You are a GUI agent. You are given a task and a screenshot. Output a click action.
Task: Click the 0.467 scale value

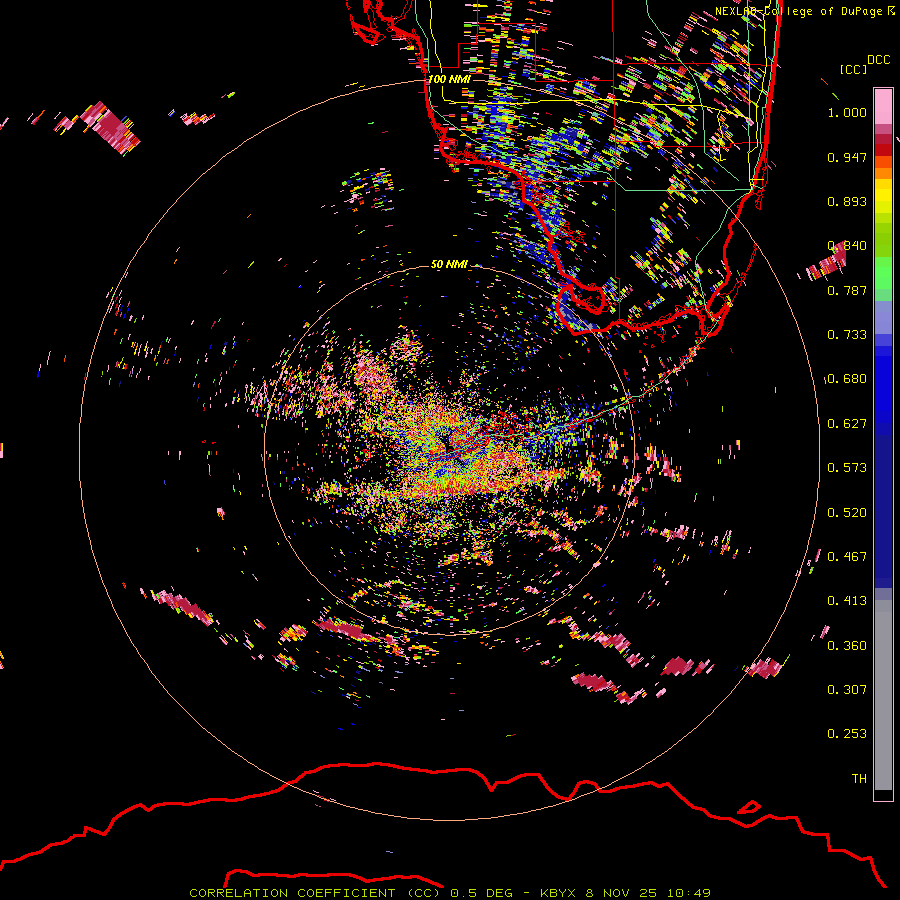coord(847,557)
